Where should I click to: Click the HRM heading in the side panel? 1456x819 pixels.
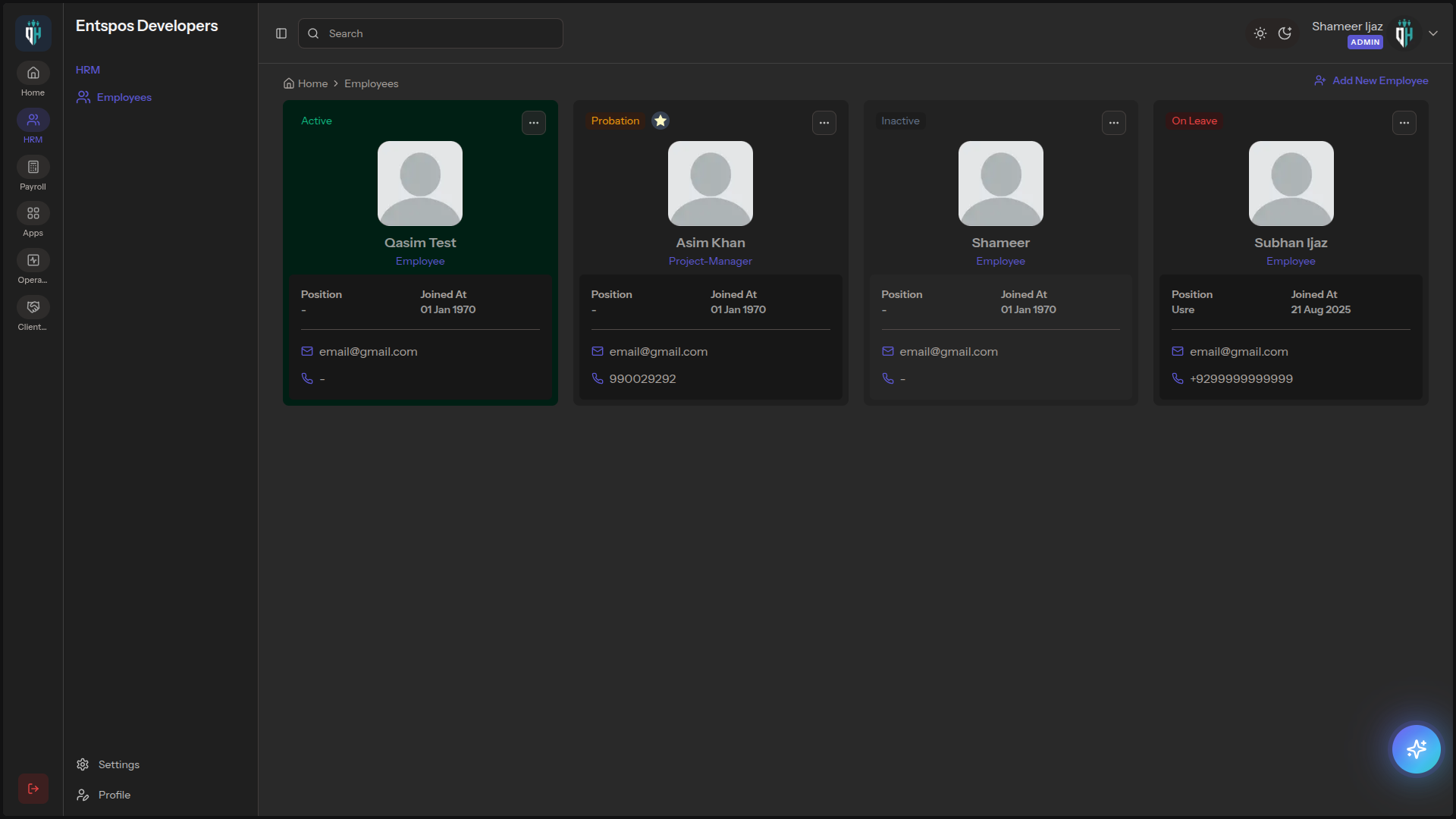88,70
